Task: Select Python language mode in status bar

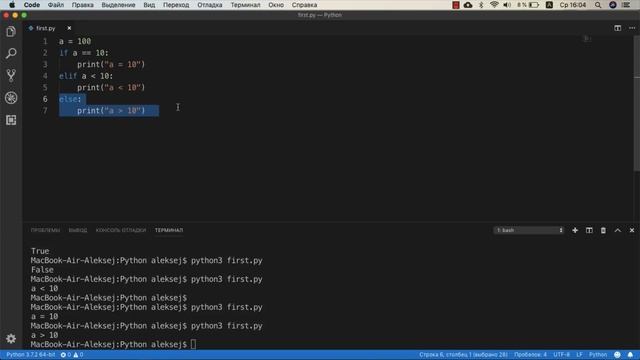Action: [x=598, y=355]
